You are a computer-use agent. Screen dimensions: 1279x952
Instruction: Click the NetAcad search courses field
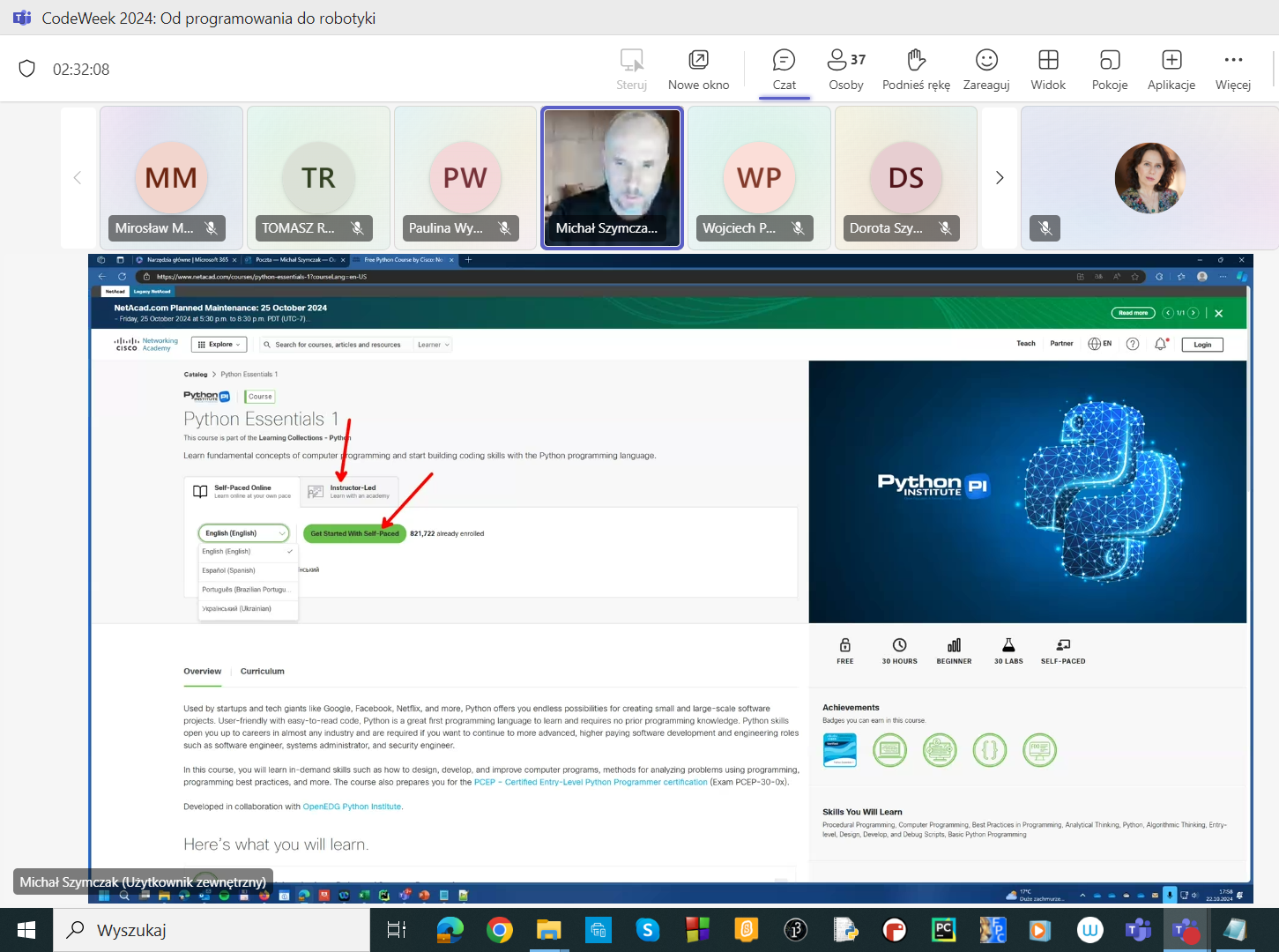338,345
